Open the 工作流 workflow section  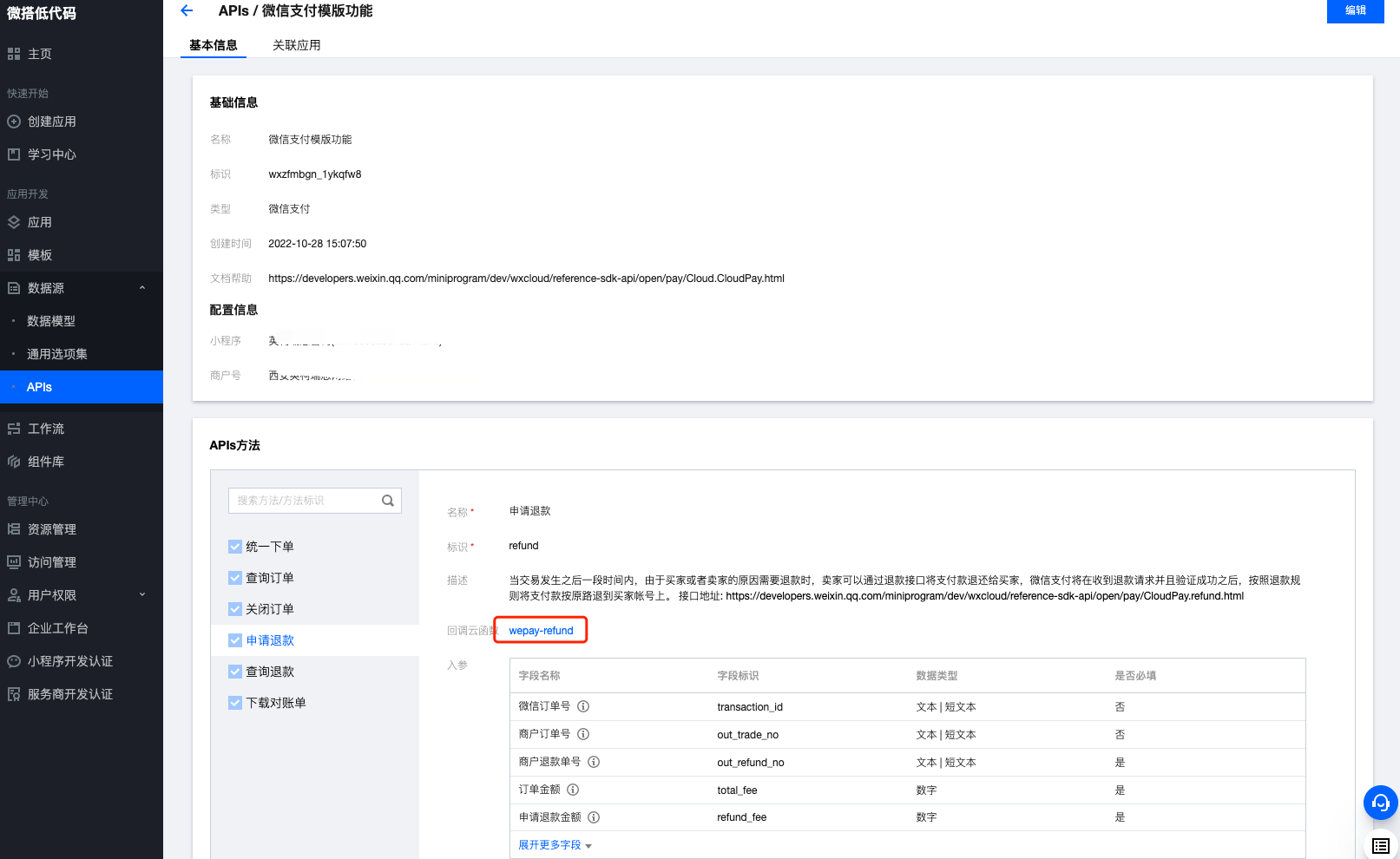click(45, 428)
